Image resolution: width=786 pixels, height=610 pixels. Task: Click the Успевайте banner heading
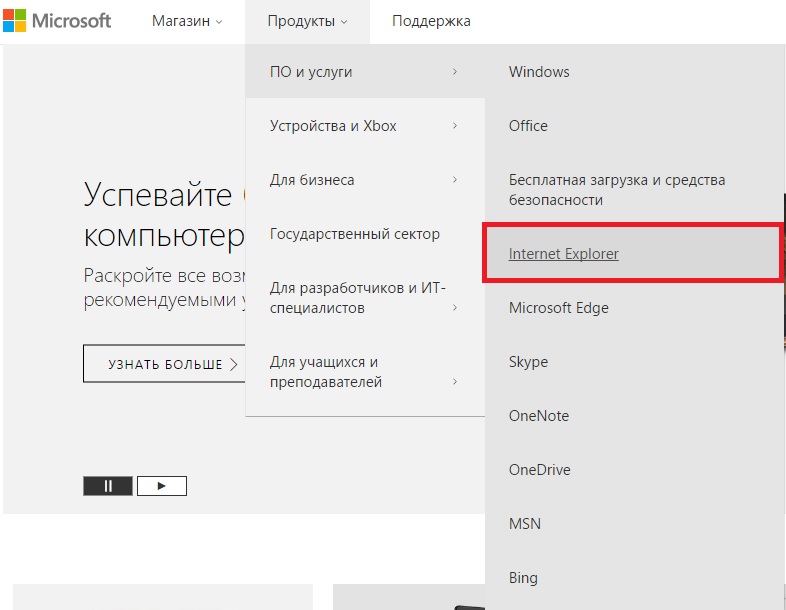[164, 215]
